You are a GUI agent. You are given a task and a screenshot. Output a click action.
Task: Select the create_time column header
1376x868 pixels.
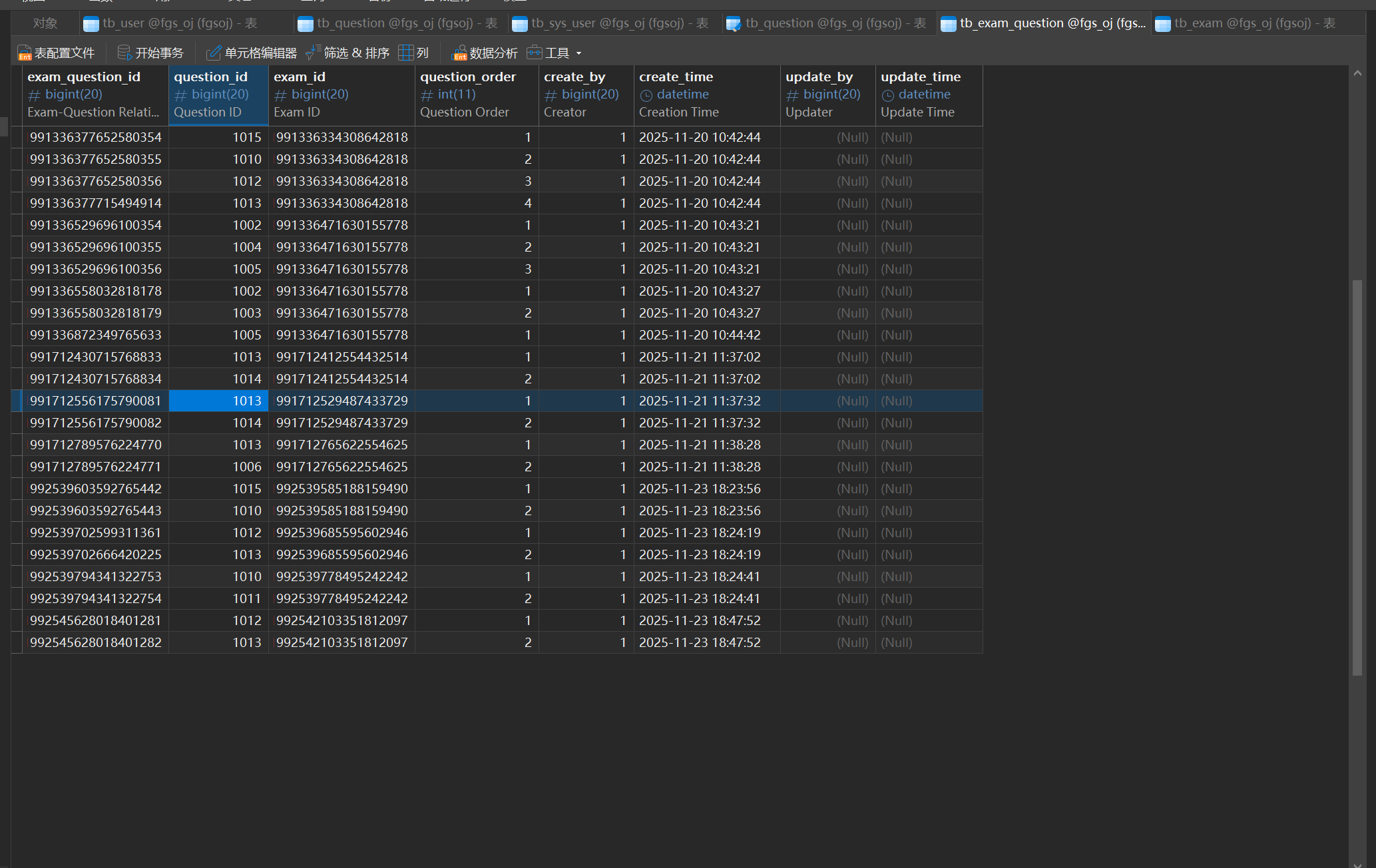(676, 77)
